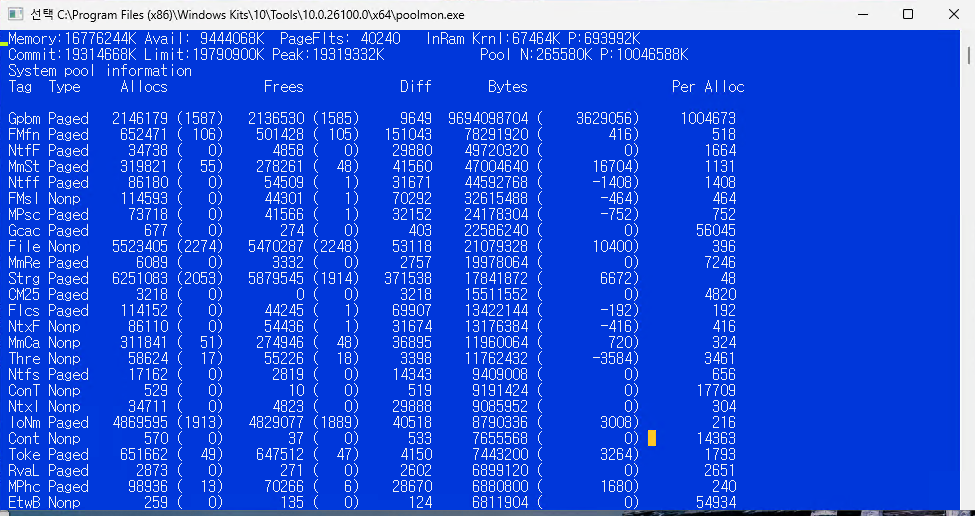Select the 'Bytes' column header

507,86
